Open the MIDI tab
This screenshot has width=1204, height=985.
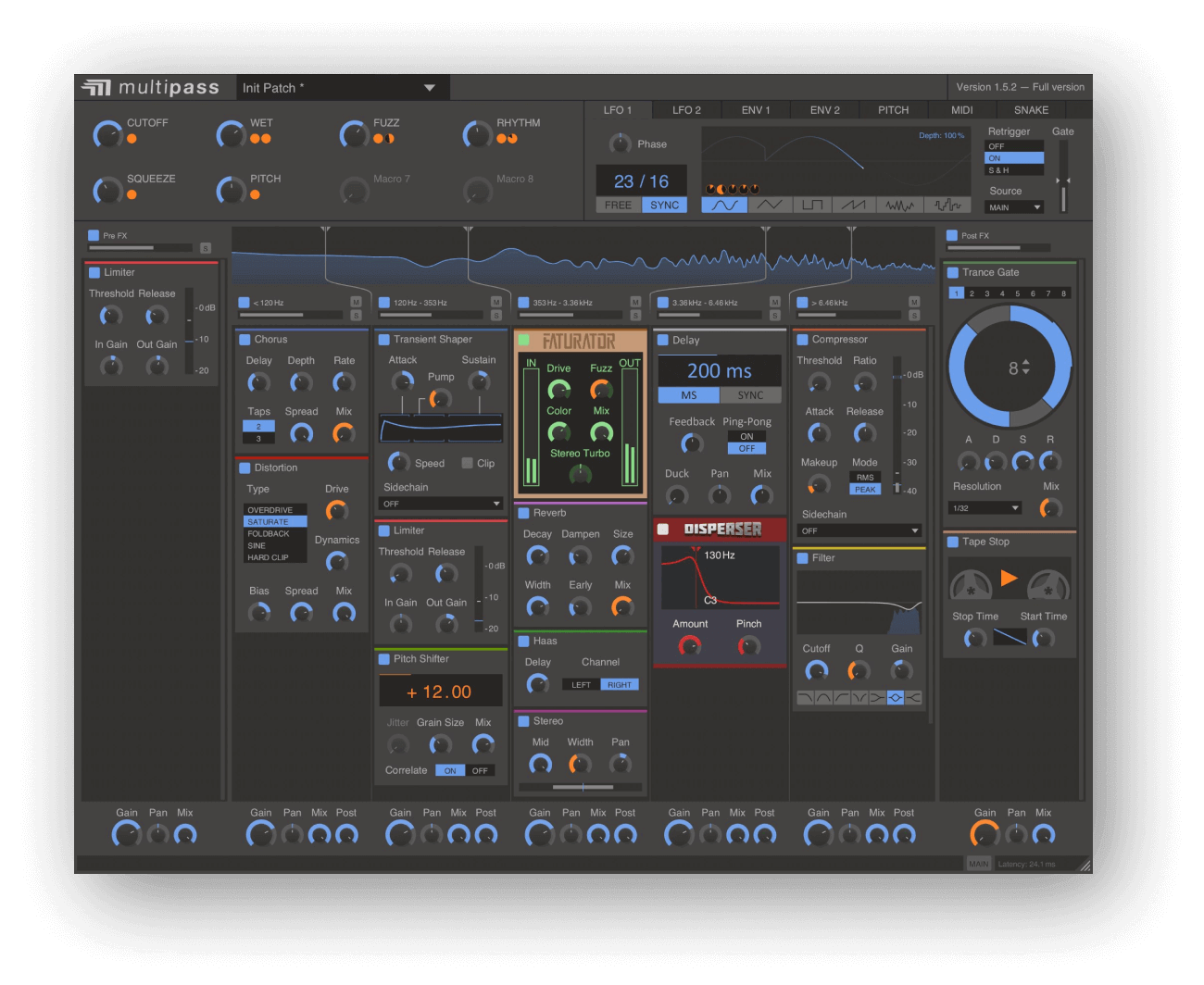[x=962, y=110]
